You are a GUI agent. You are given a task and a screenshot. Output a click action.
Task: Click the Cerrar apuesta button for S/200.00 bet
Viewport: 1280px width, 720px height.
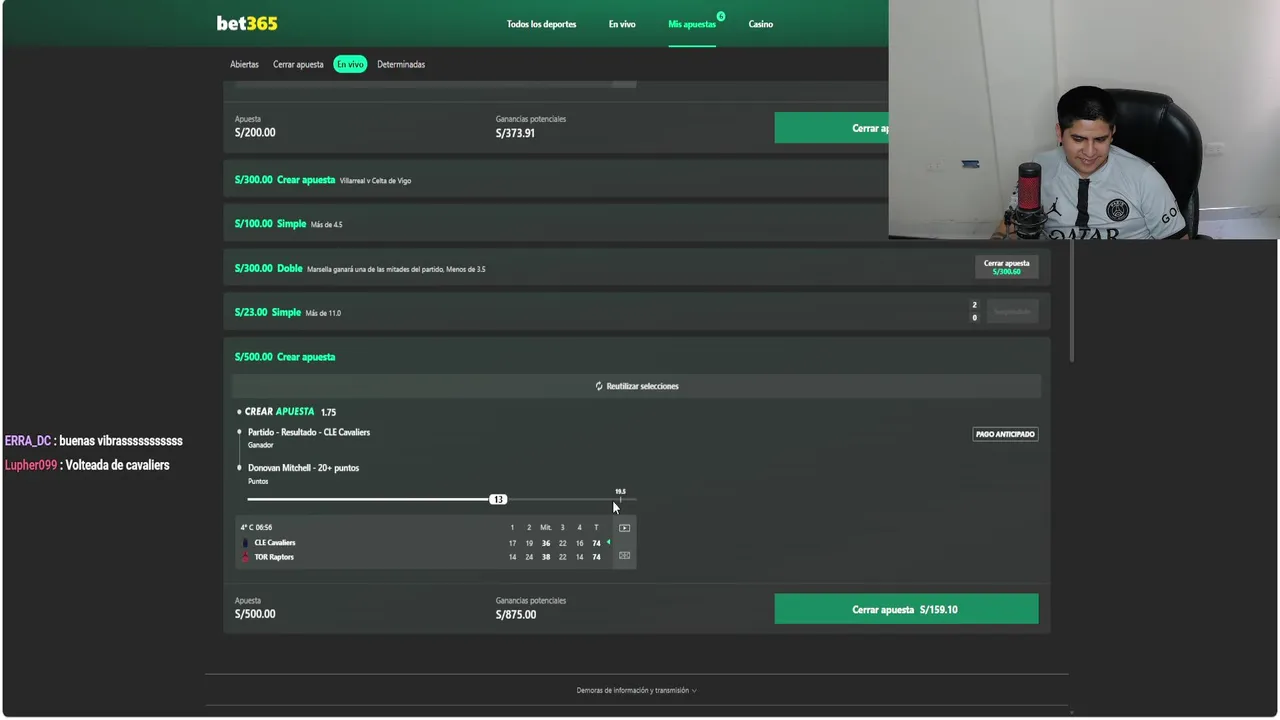click(831, 128)
